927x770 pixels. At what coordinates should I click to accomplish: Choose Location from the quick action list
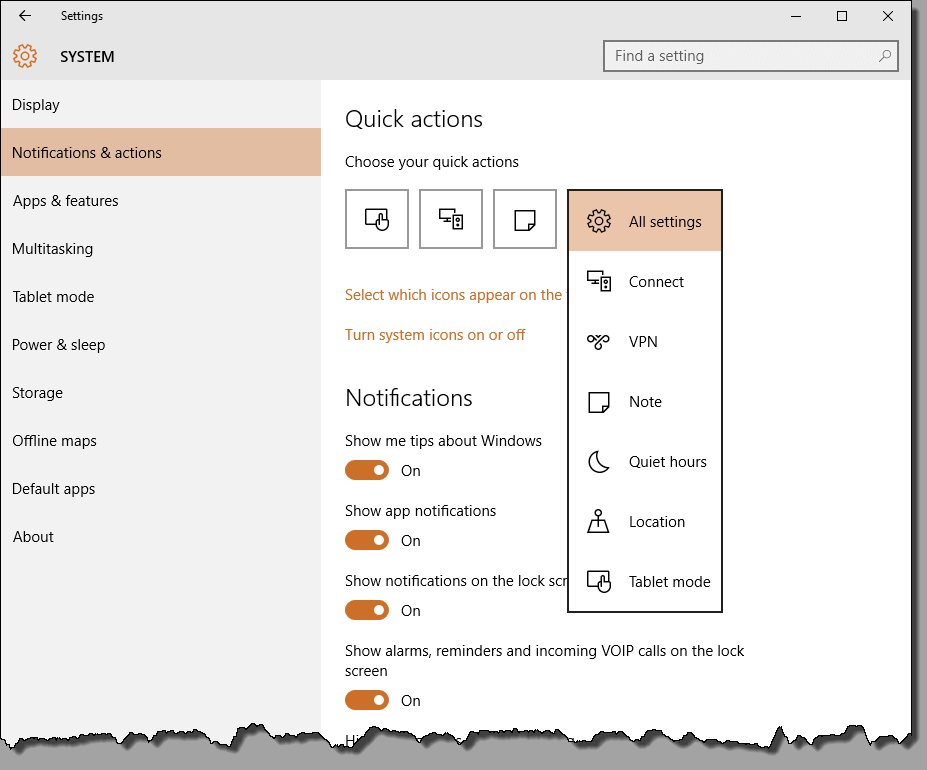[645, 522]
